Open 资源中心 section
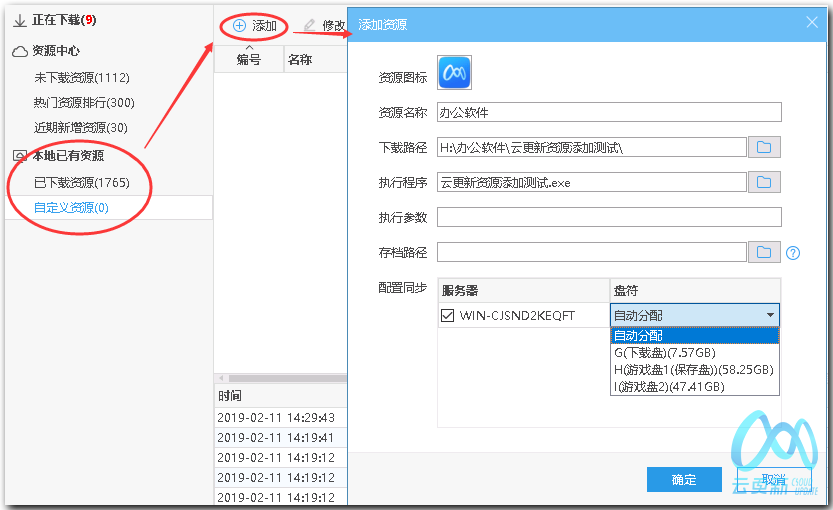Screen dimensions: 833x510 tap(56, 51)
